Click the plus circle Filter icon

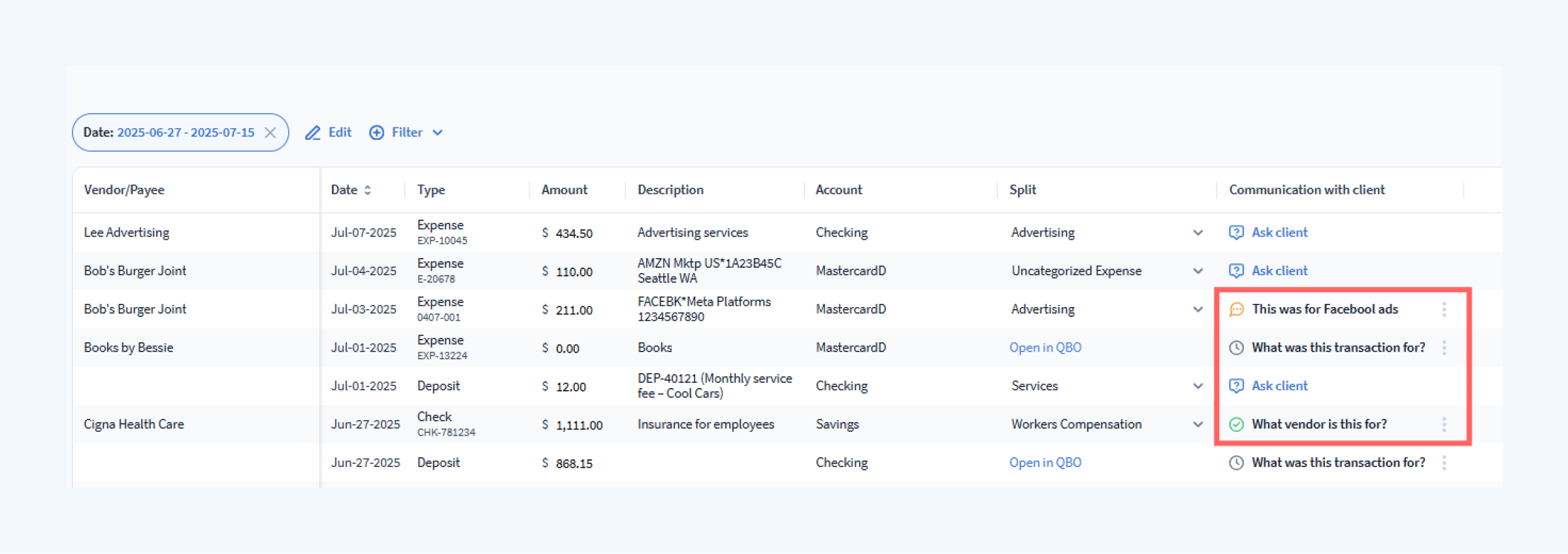[x=376, y=133]
